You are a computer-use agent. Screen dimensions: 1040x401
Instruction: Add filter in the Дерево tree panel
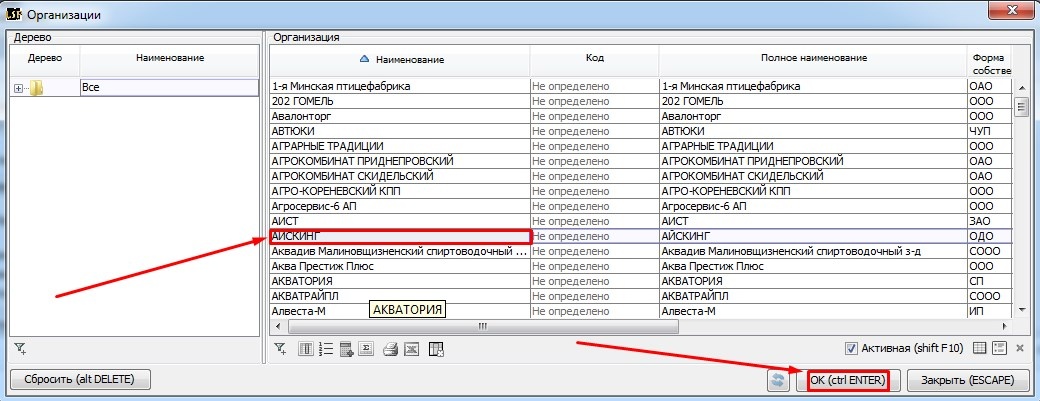(x=19, y=348)
